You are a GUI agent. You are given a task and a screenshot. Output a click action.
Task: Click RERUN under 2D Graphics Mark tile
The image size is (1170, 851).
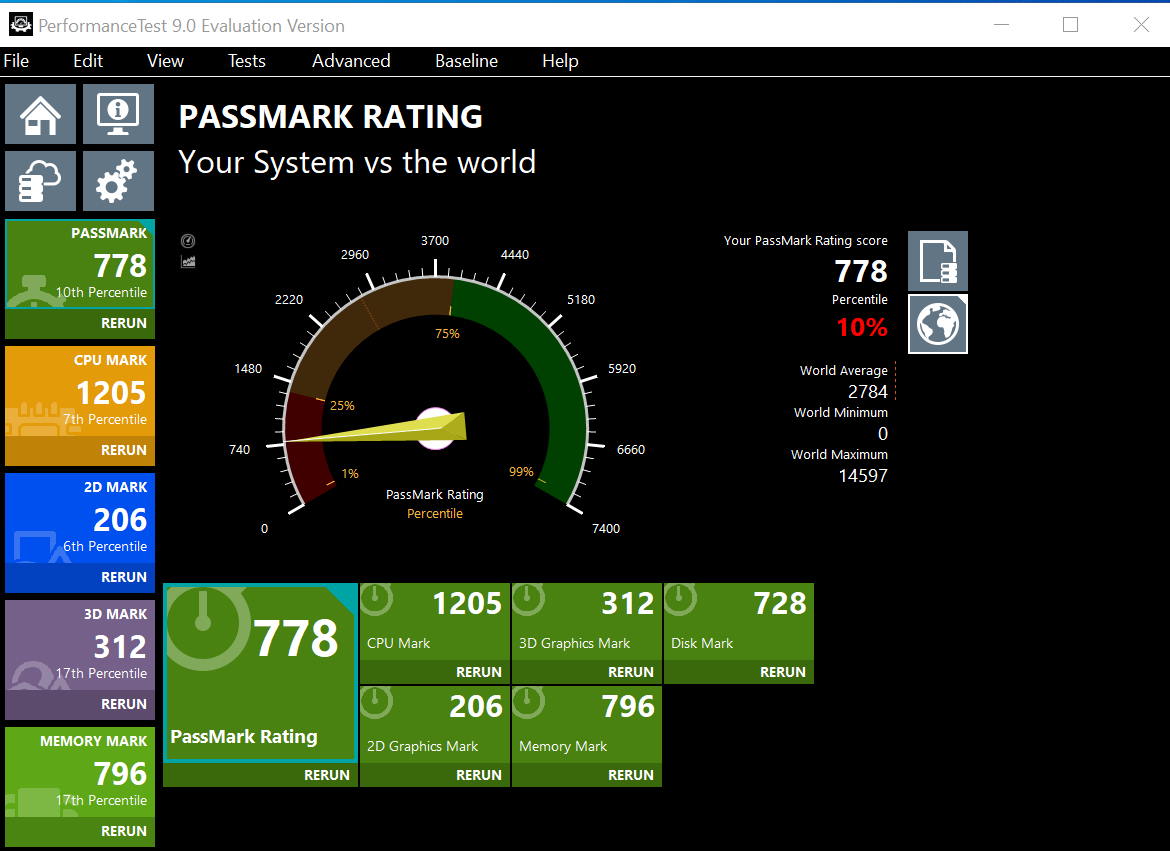479,775
